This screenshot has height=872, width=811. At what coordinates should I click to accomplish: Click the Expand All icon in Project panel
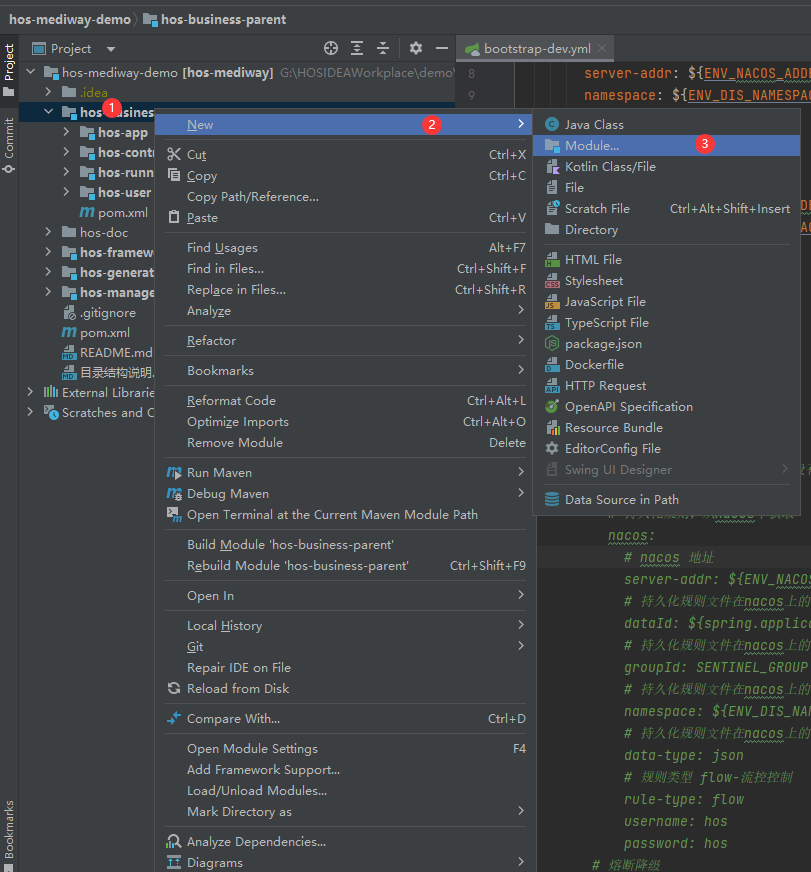coord(357,48)
